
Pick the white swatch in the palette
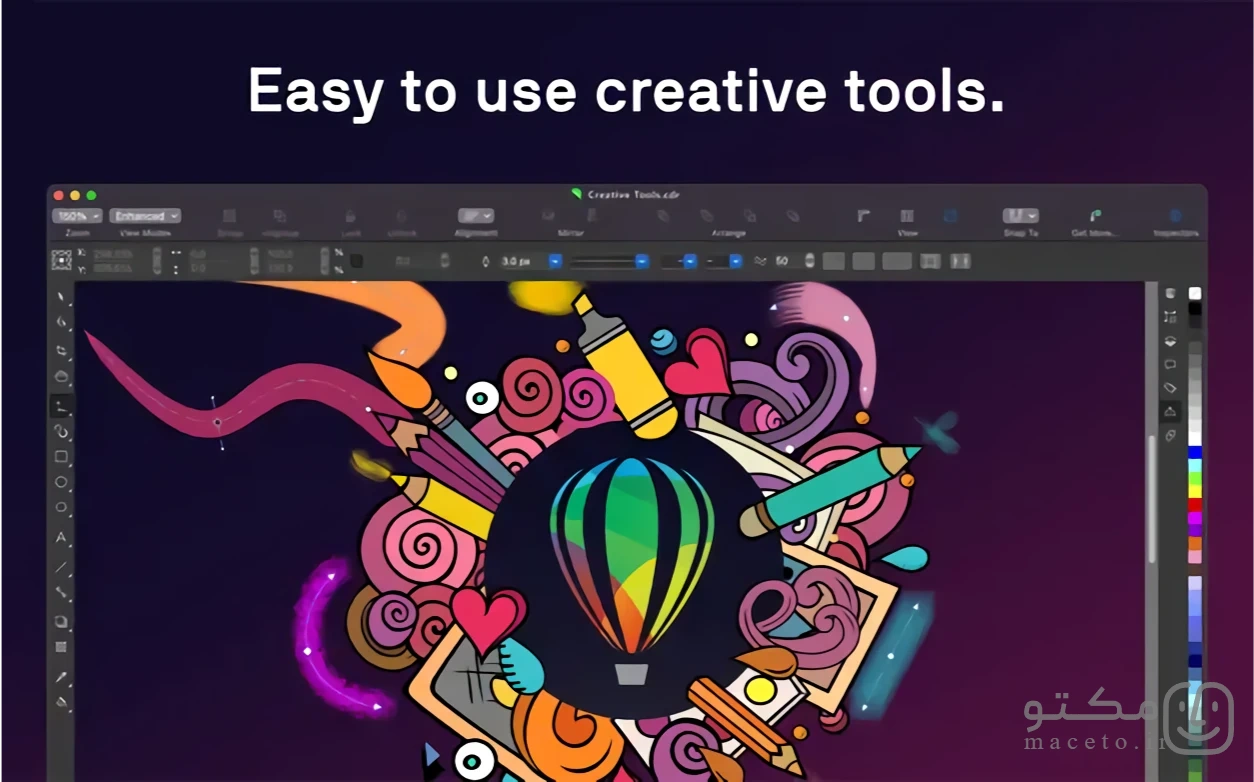click(1195, 293)
